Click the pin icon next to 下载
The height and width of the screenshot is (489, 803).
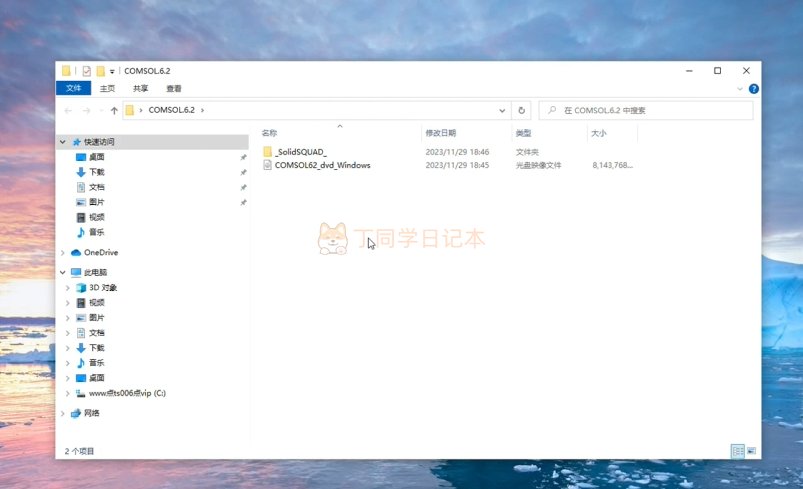(x=243, y=172)
